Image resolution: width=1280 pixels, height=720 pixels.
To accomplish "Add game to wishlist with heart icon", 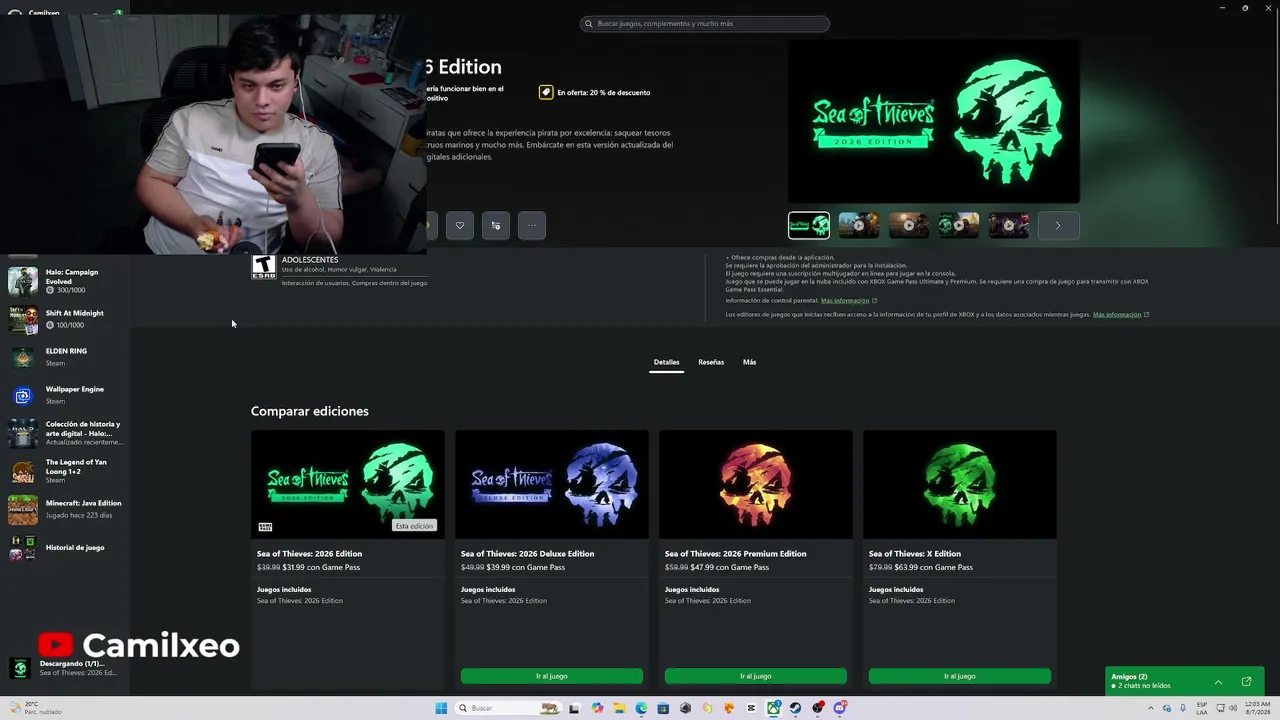I will (460, 225).
